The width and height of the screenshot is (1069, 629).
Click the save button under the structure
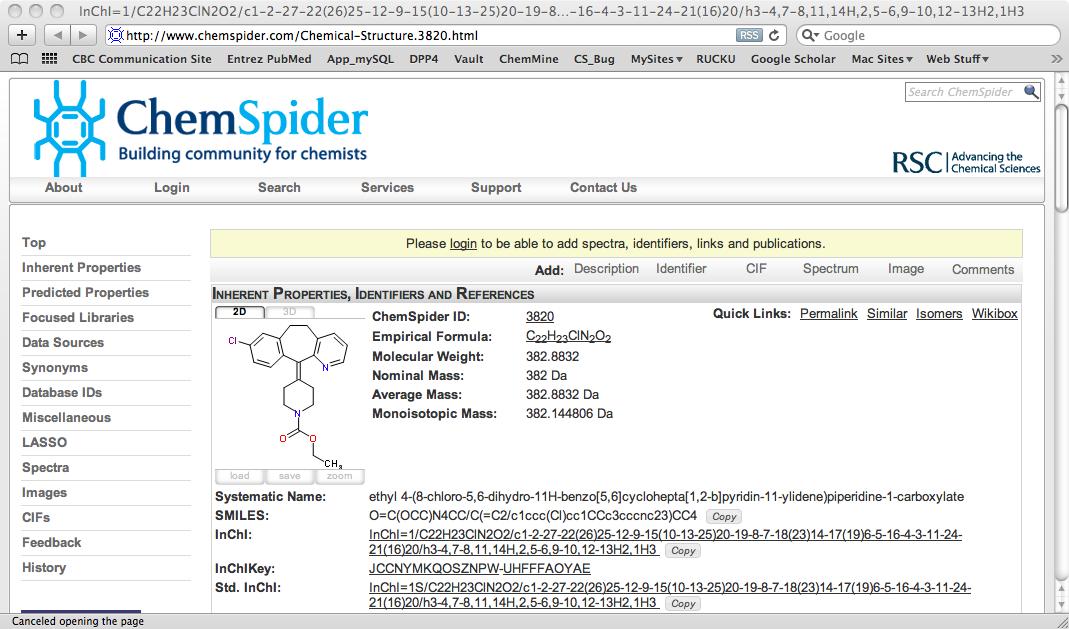290,476
